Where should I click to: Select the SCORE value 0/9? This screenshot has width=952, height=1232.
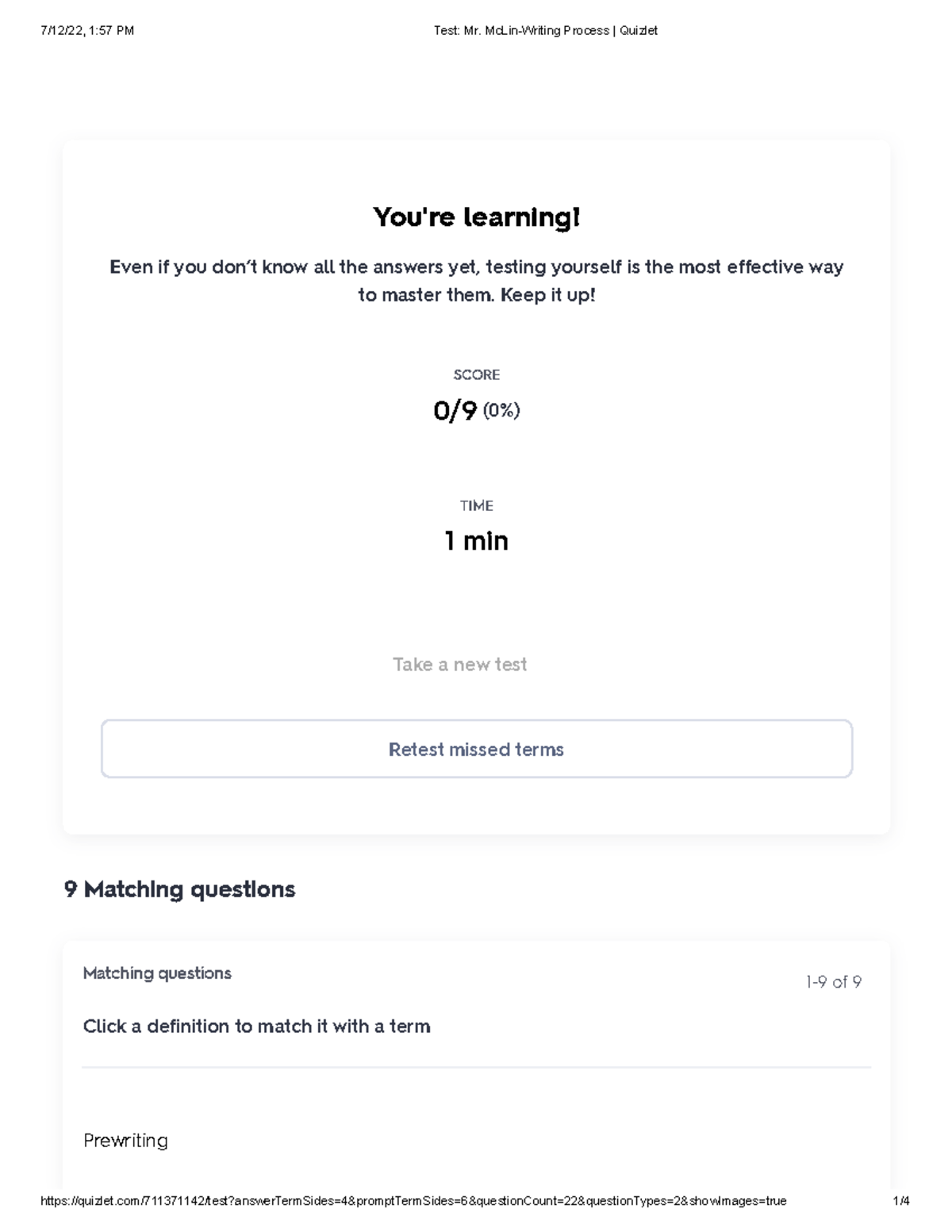tap(453, 410)
